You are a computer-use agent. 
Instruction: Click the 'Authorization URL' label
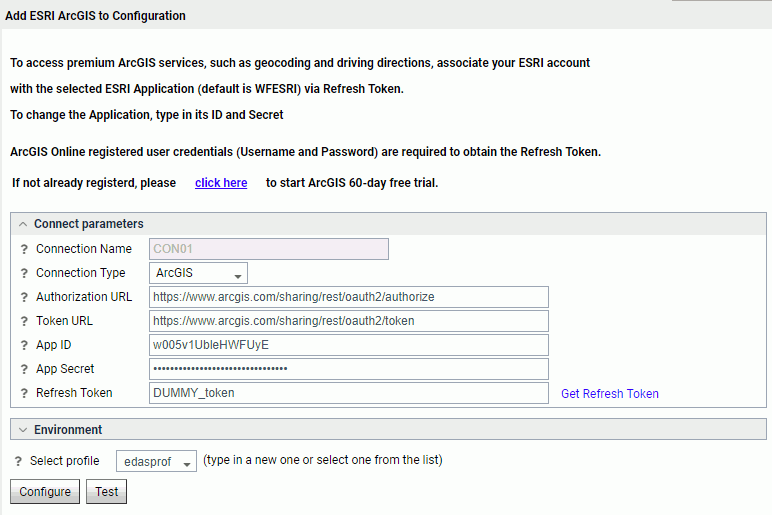tap(84, 297)
